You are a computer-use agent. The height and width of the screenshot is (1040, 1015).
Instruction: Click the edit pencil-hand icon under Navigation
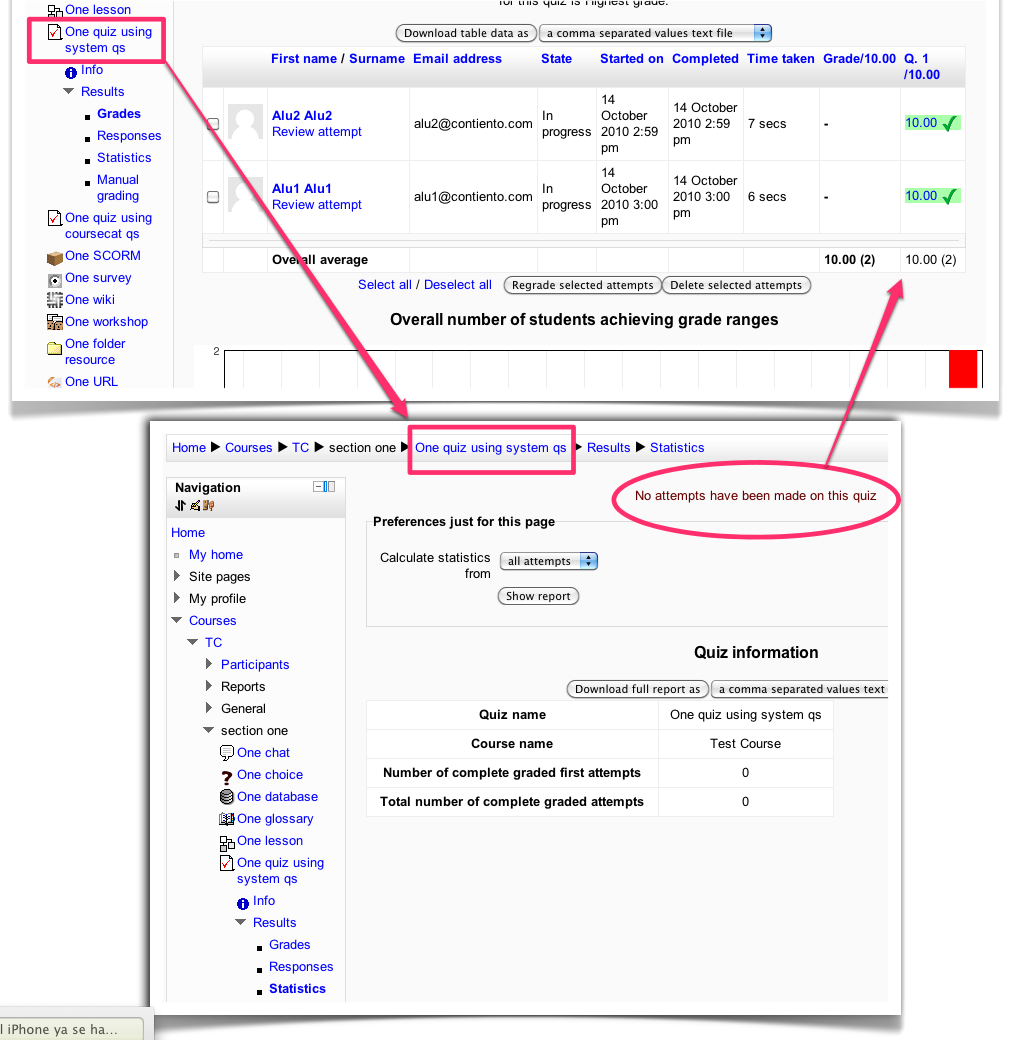click(195, 505)
